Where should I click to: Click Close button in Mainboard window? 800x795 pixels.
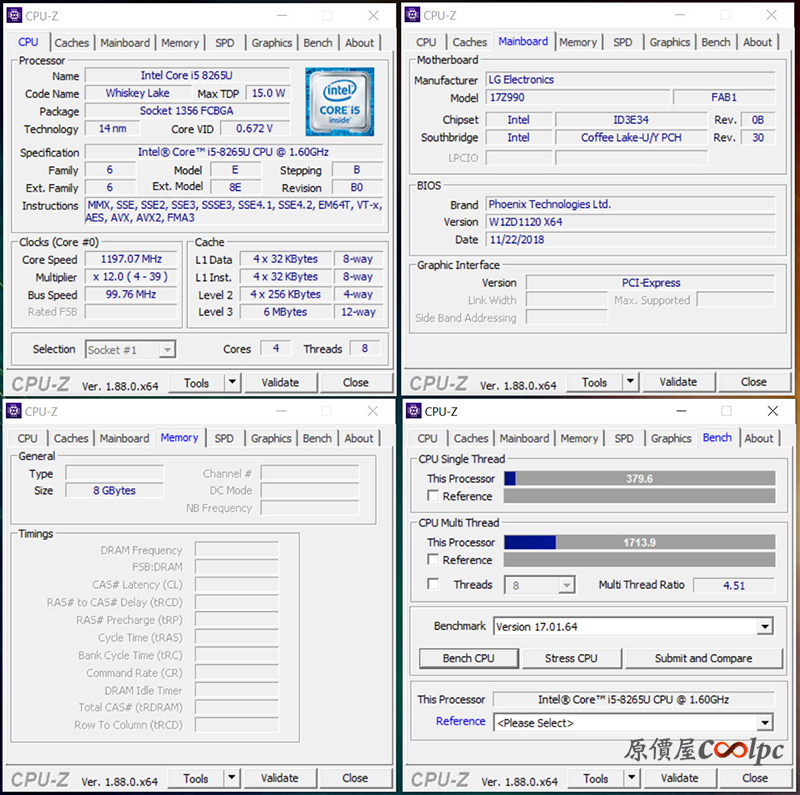pyautogui.click(x=754, y=382)
